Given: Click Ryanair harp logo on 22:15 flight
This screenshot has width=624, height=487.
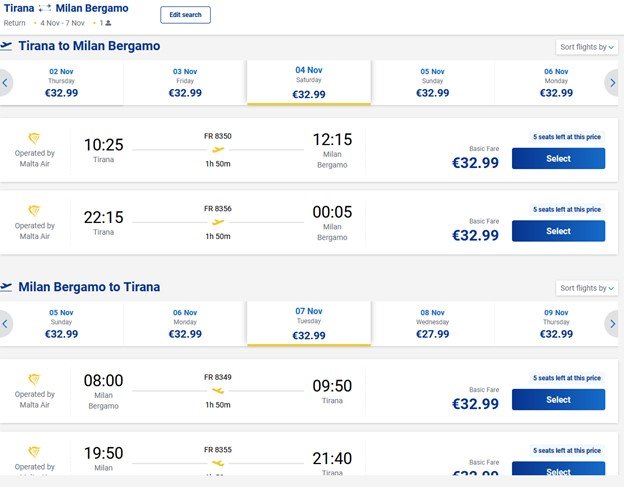Looking at the screenshot, I should pos(35,211).
